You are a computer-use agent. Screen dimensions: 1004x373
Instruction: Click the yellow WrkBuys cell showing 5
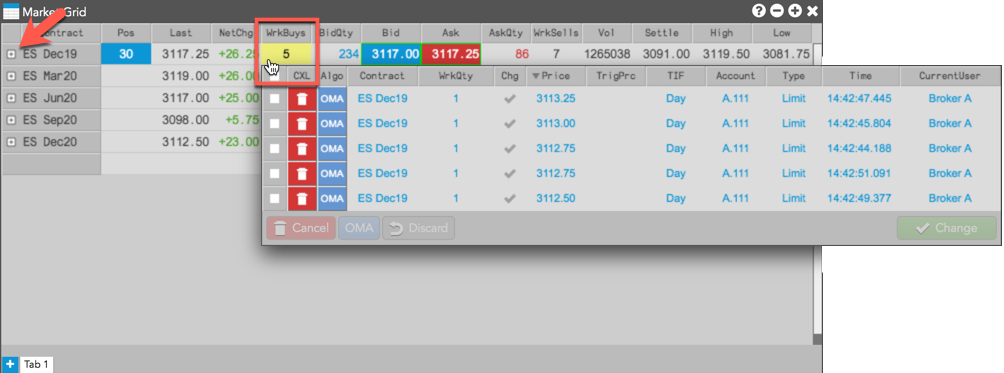tap(286, 54)
